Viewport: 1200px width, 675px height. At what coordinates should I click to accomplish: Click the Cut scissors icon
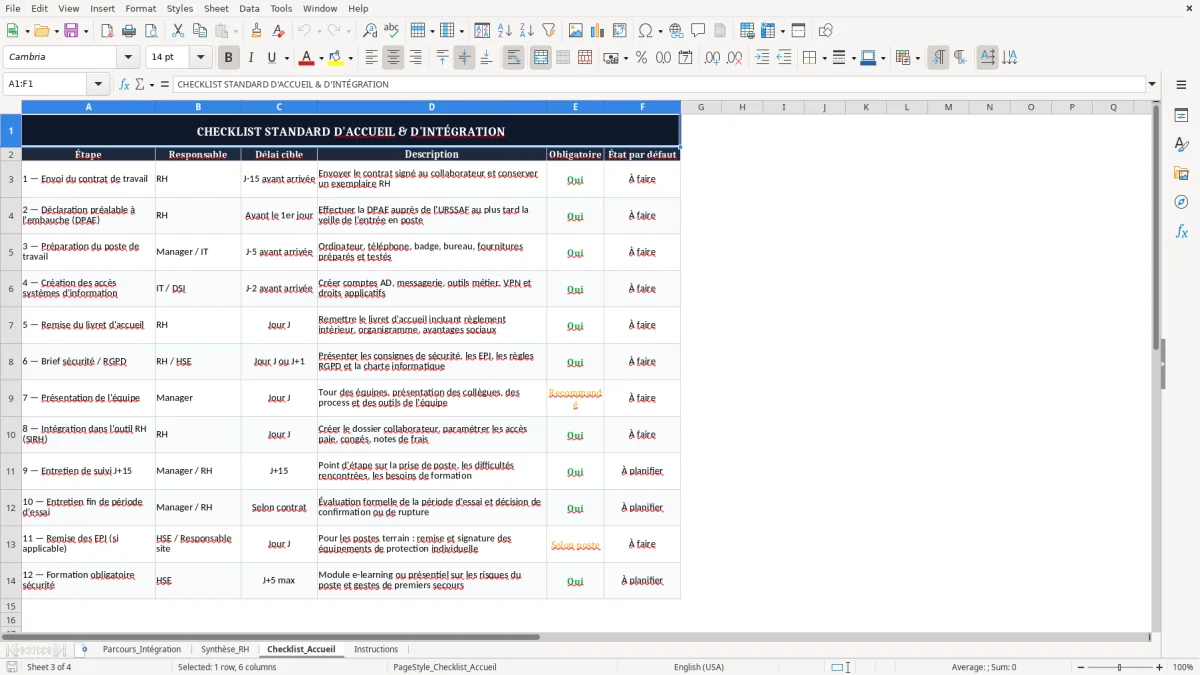178,31
